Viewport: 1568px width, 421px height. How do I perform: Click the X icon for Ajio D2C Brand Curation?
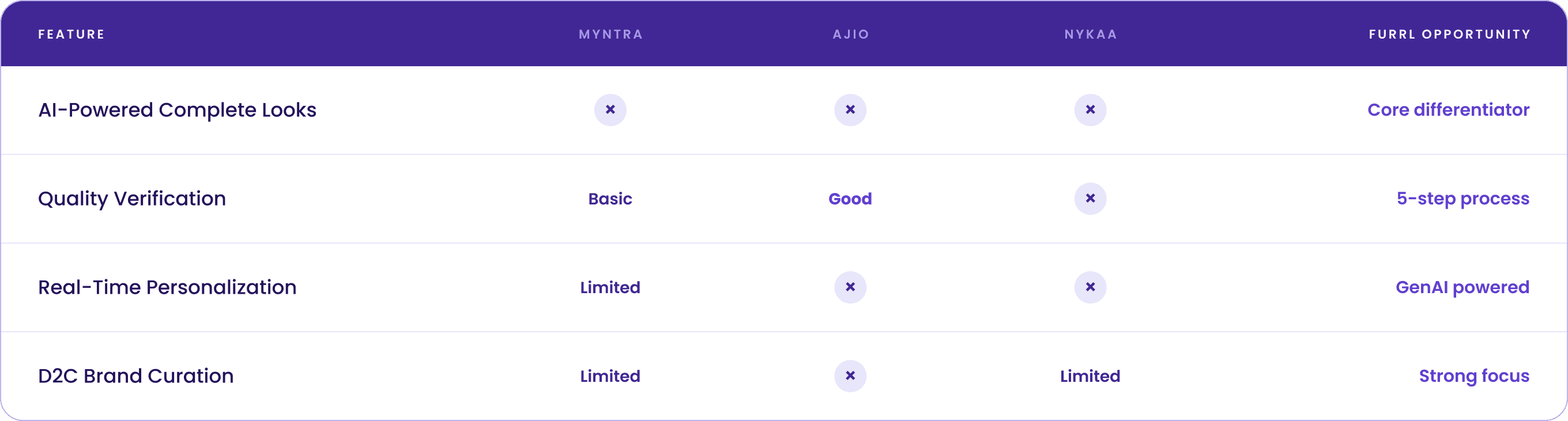[x=850, y=377]
